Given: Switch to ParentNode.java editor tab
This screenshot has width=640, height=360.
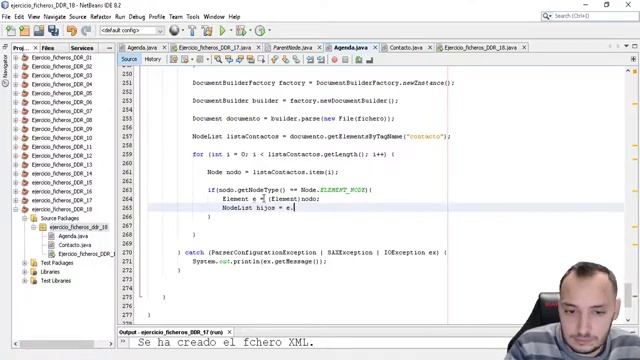Looking at the screenshot, I should coord(292,48).
